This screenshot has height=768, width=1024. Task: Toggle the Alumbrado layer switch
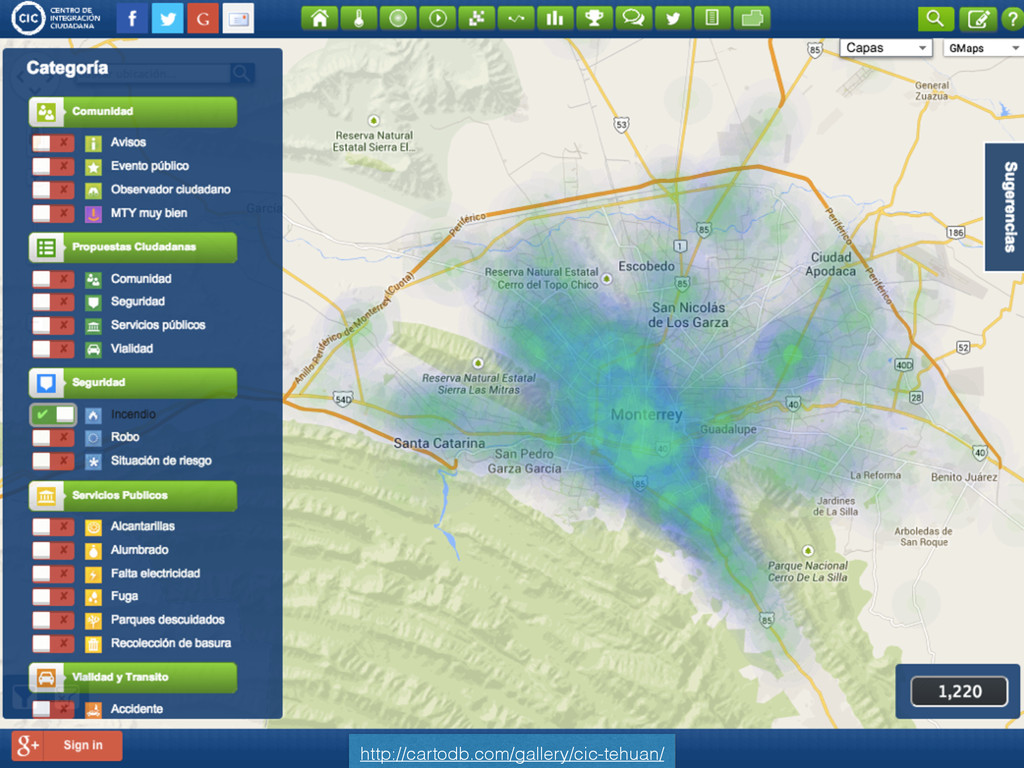click(x=53, y=551)
